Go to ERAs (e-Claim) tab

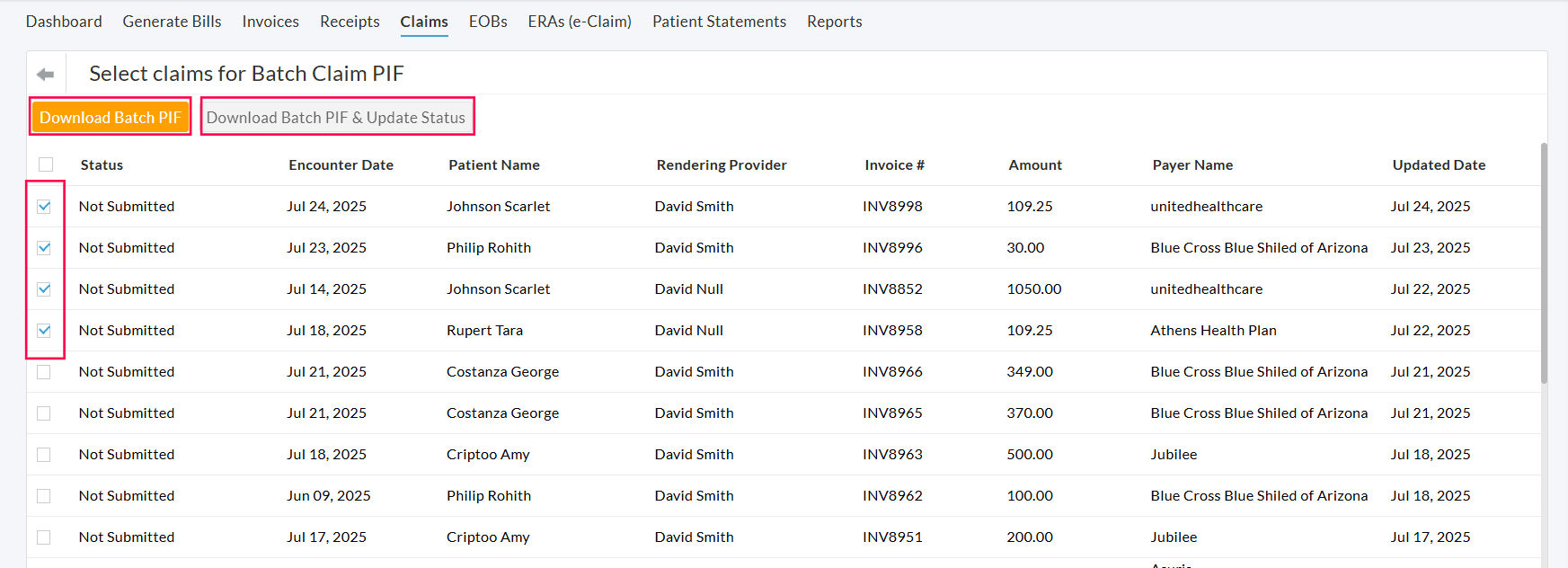click(580, 22)
